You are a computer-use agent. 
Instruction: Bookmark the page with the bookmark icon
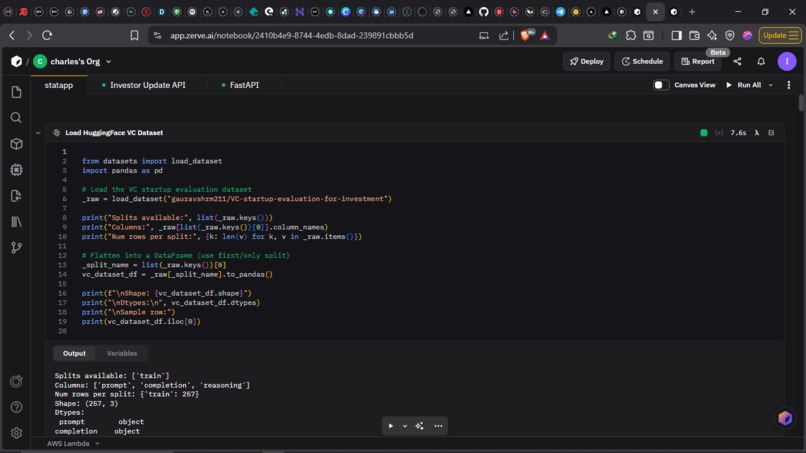point(134,35)
